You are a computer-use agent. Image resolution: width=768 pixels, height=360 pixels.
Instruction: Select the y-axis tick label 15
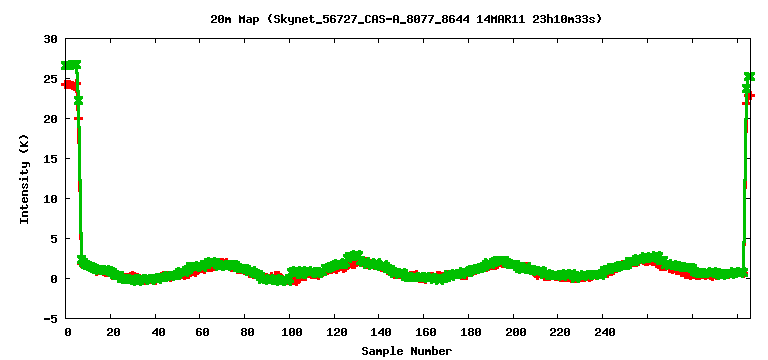coord(50,159)
